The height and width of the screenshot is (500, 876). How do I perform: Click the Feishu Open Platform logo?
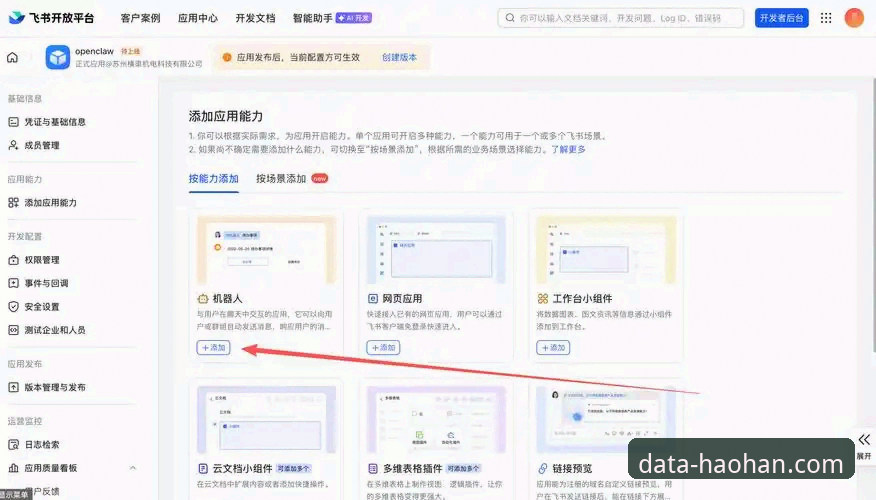click(x=51, y=18)
